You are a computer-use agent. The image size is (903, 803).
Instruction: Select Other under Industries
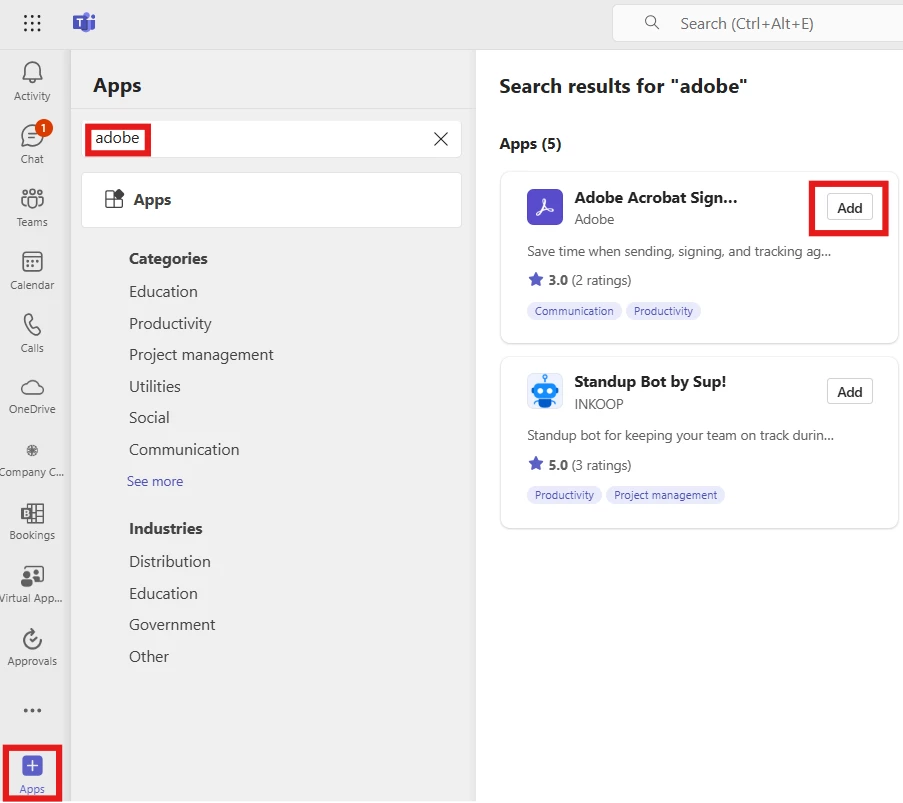[x=149, y=657]
